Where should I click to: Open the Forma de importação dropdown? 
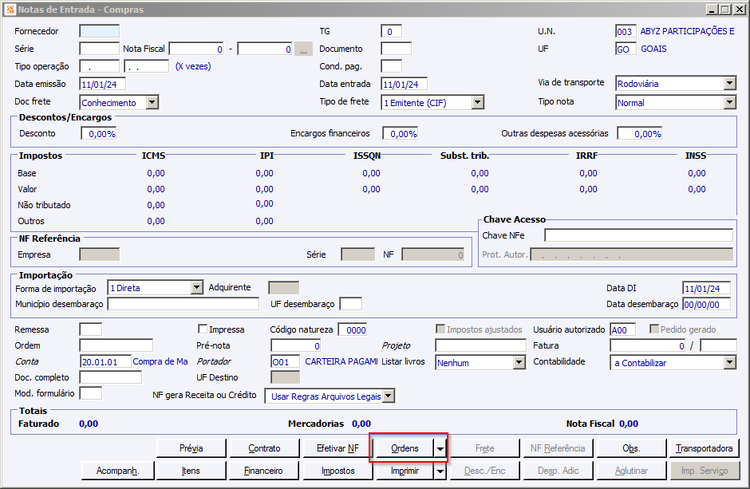coord(197,288)
